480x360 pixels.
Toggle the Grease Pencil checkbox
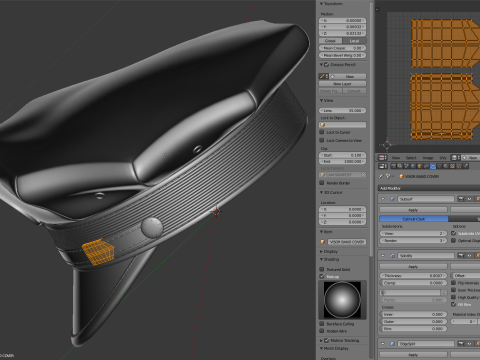[327, 65]
